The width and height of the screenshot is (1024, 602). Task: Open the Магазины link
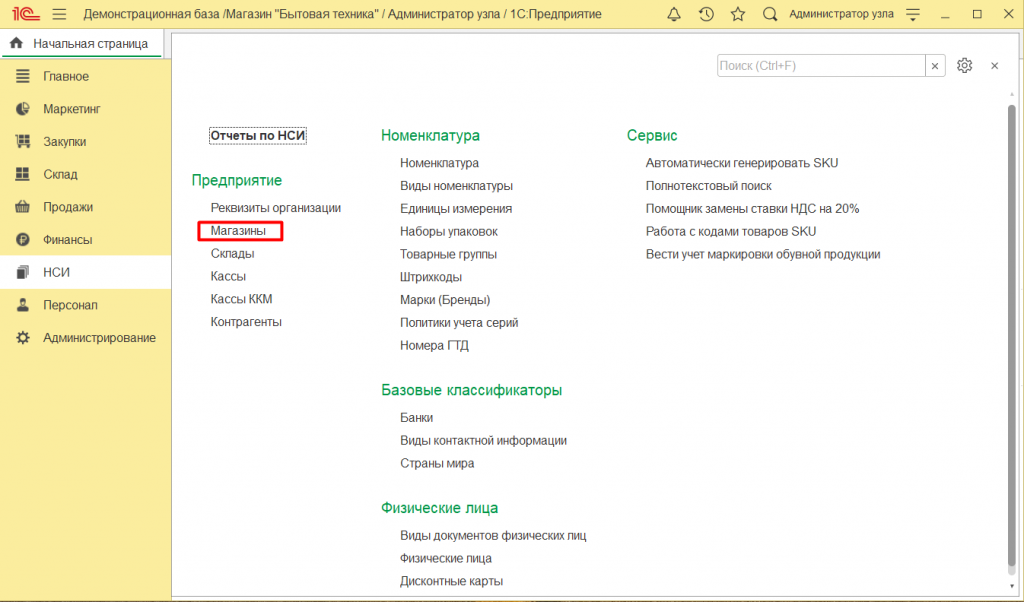[239, 231]
